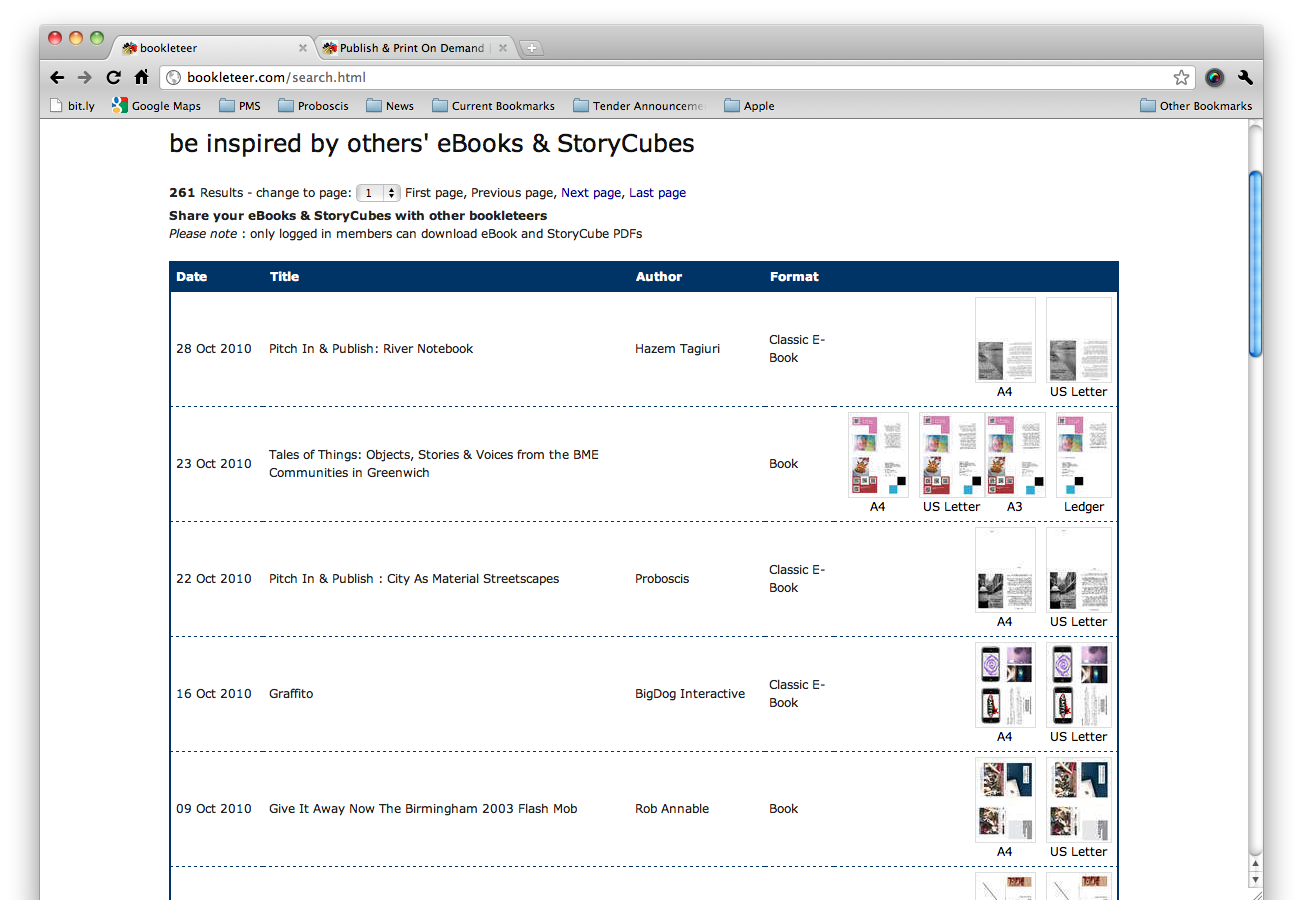The height and width of the screenshot is (900, 1303).
Task: Open Tales of Things US Letter thumbnail
Action: (952, 455)
